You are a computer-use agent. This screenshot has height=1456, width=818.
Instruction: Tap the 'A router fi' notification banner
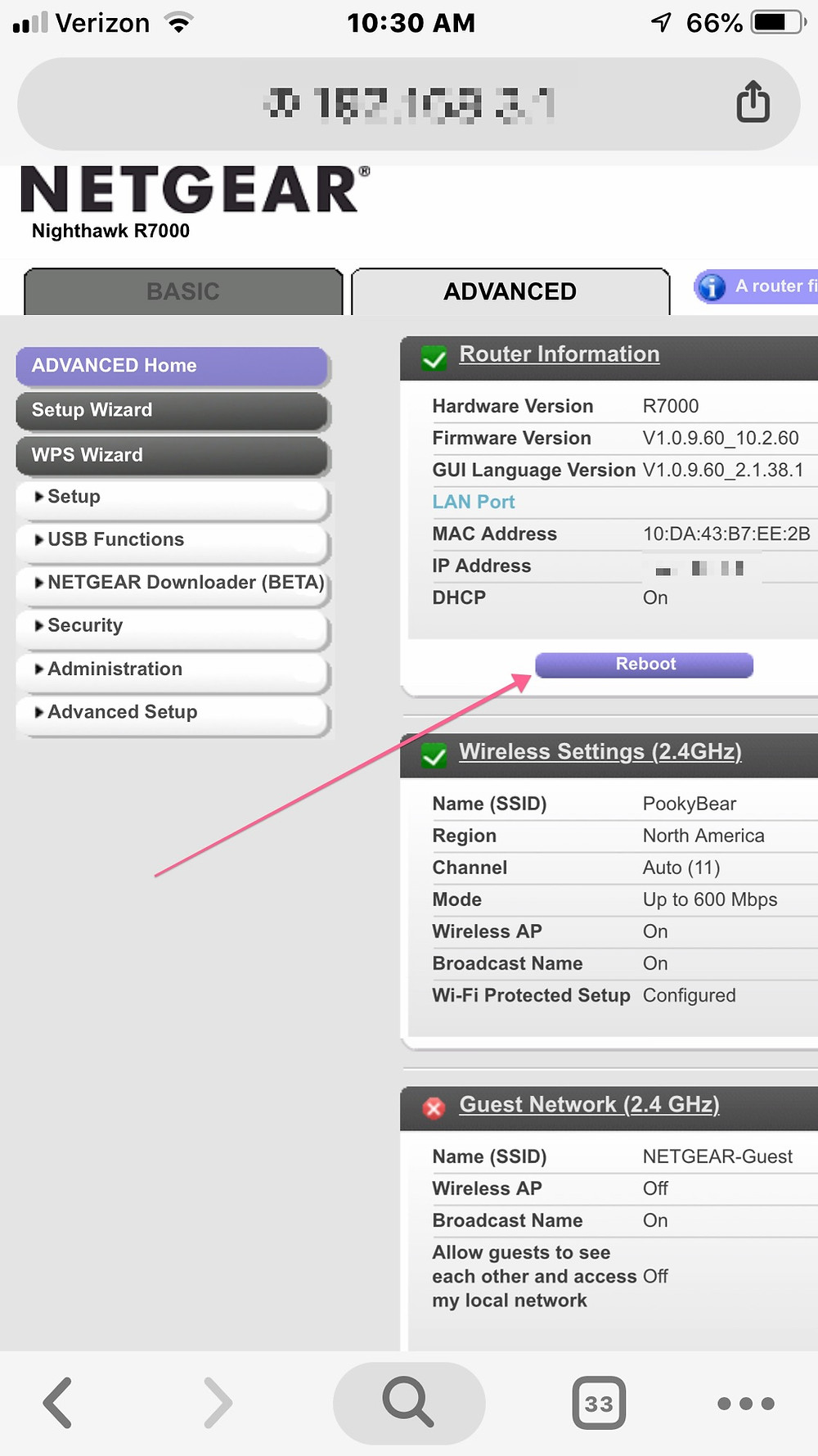pos(756,286)
